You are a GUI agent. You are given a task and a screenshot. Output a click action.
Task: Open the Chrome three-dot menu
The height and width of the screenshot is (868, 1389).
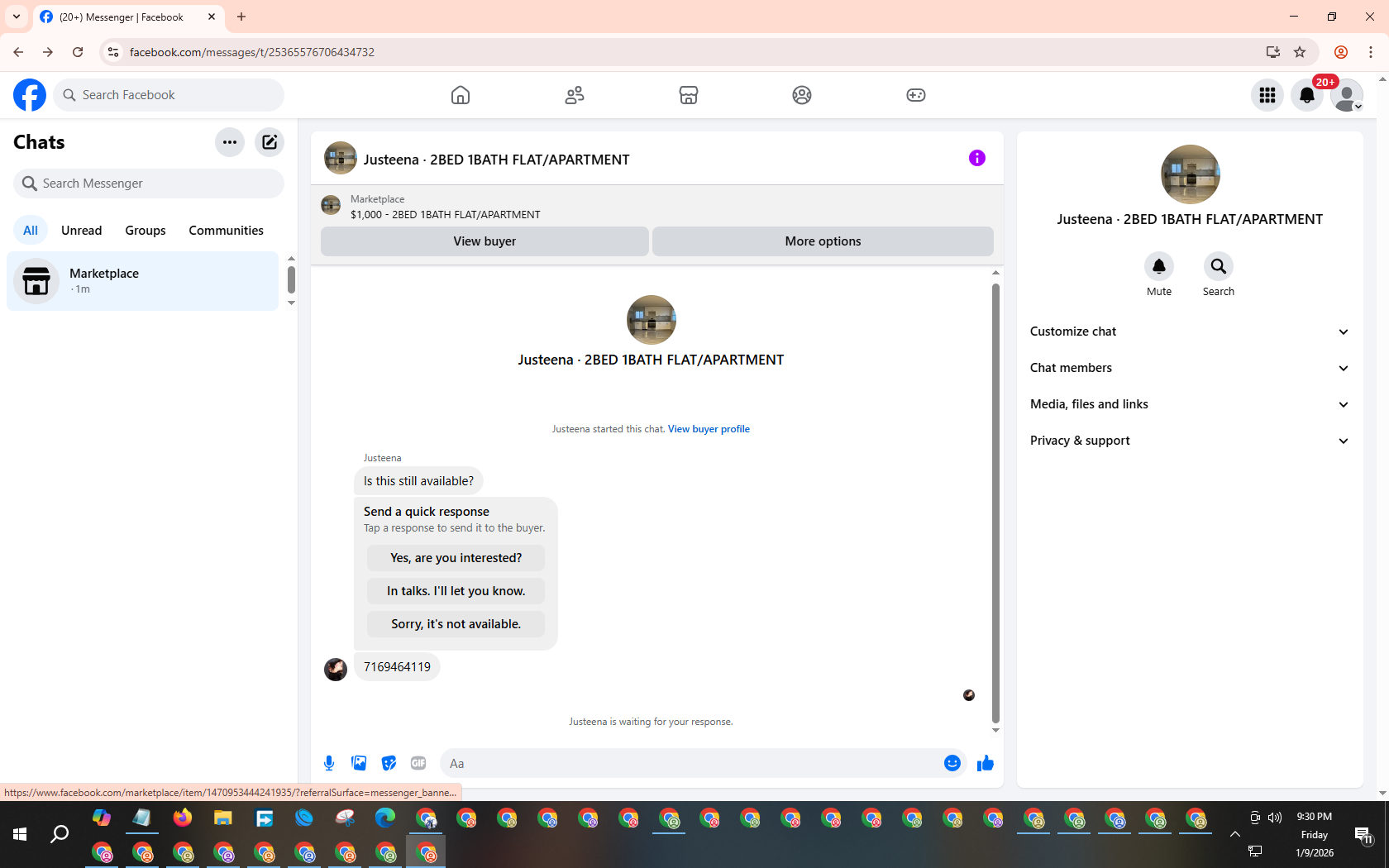click(x=1371, y=52)
